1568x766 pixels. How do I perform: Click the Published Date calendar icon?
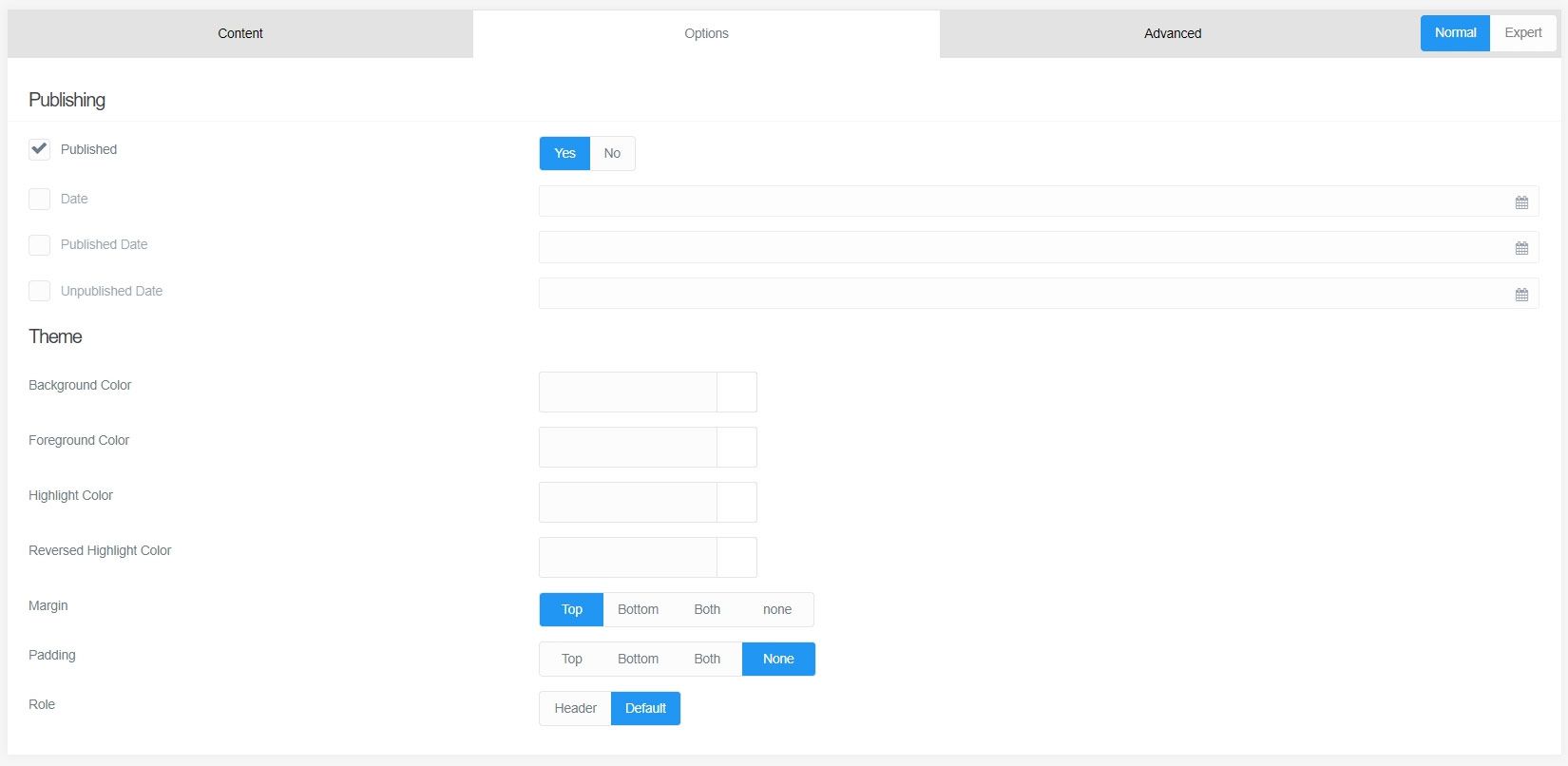coord(1521,248)
